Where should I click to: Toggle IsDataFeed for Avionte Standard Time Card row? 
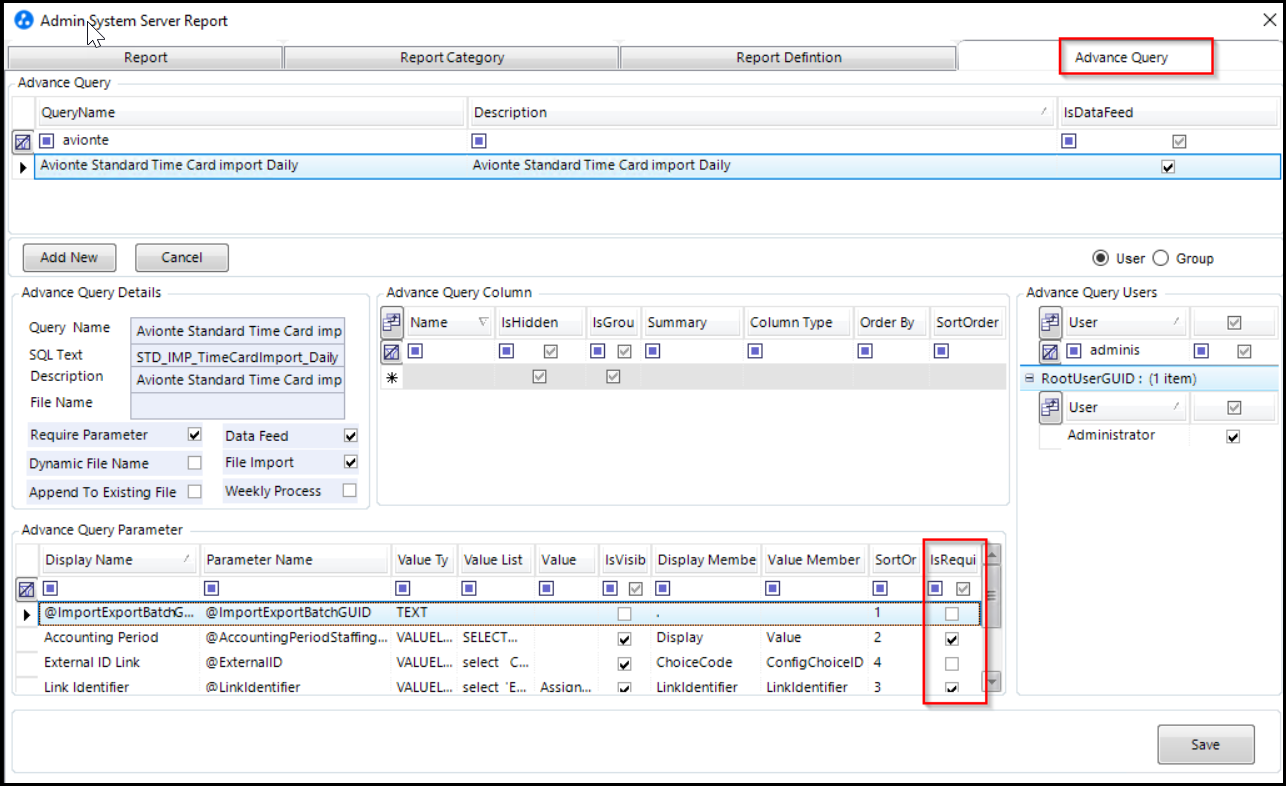tap(1168, 167)
